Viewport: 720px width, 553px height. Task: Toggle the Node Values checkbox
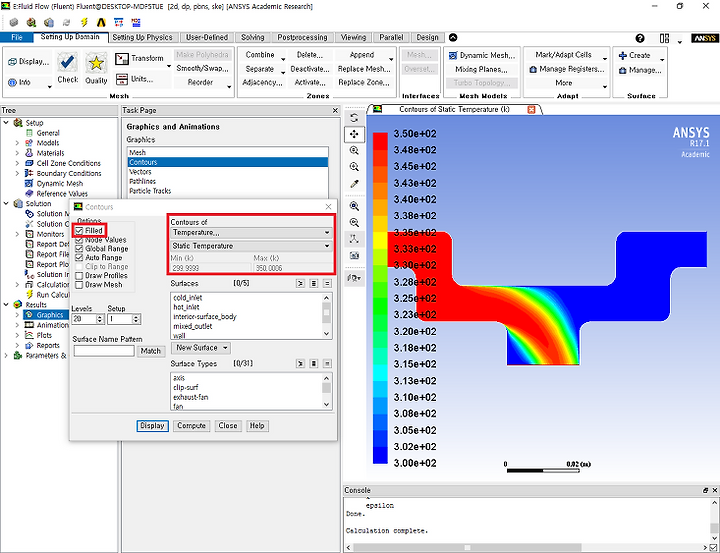coord(79,239)
